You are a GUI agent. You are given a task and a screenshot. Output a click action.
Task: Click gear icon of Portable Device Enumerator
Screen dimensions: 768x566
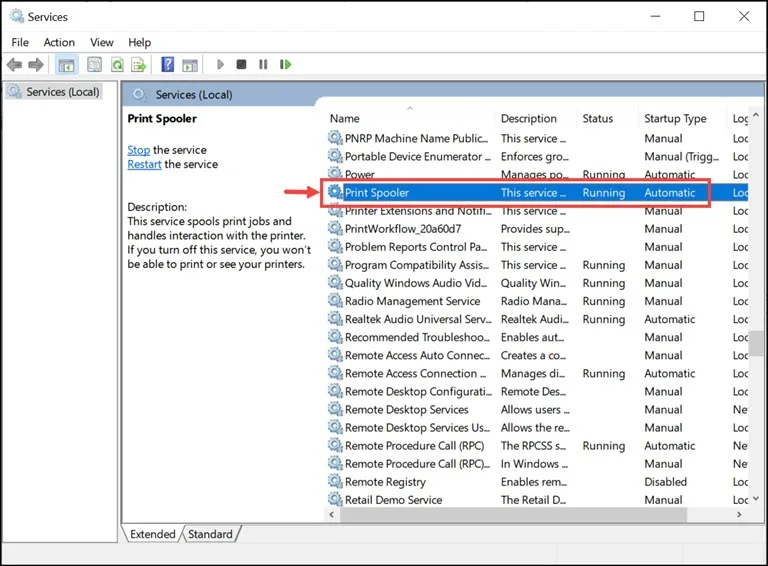click(335, 156)
